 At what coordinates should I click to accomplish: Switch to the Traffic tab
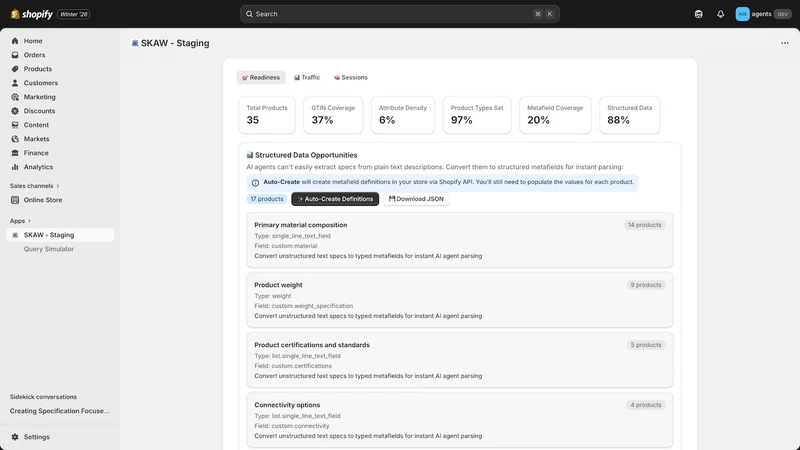tap(307, 78)
